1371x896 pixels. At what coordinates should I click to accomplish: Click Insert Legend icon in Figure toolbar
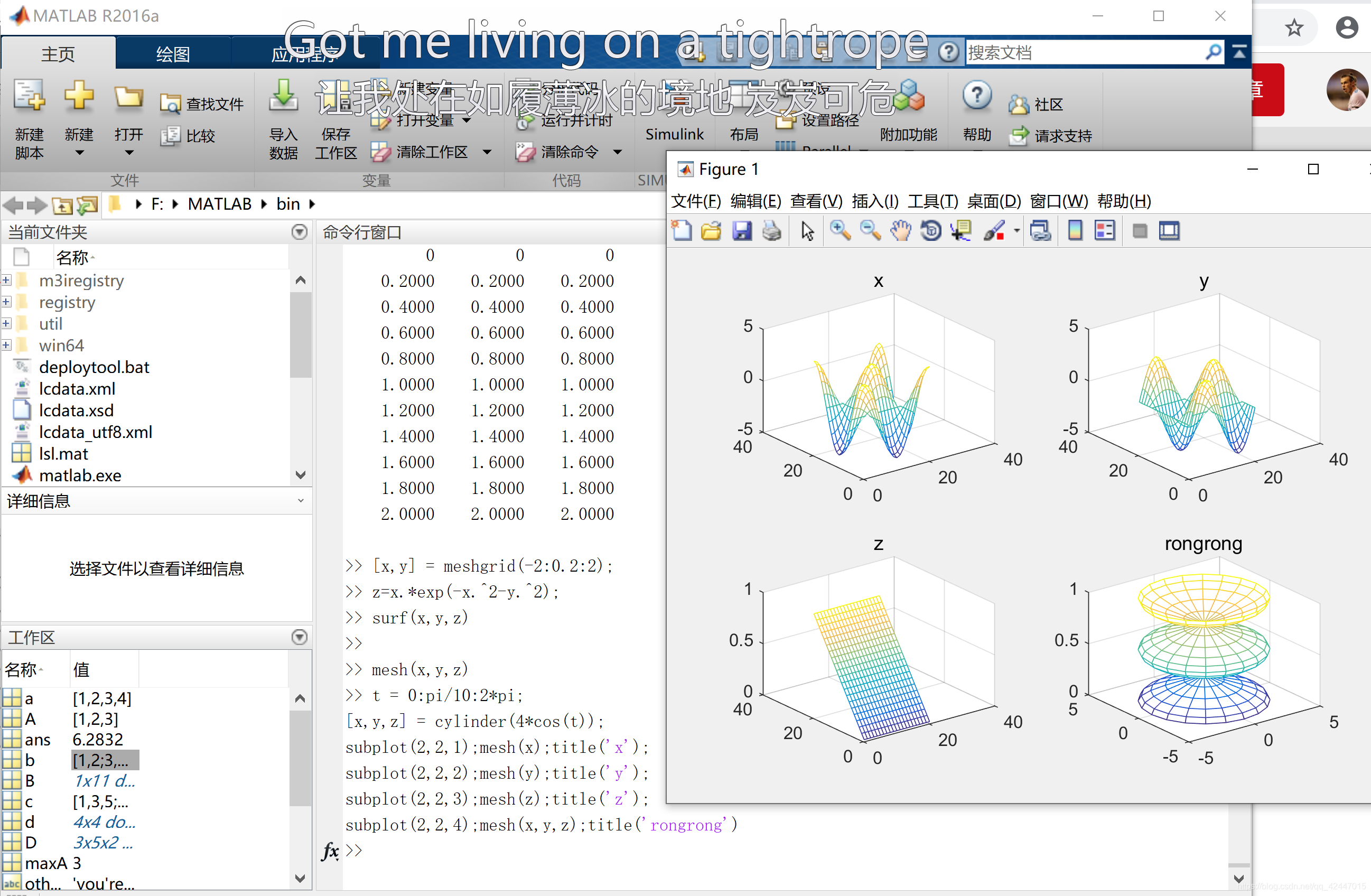(x=1104, y=231)
